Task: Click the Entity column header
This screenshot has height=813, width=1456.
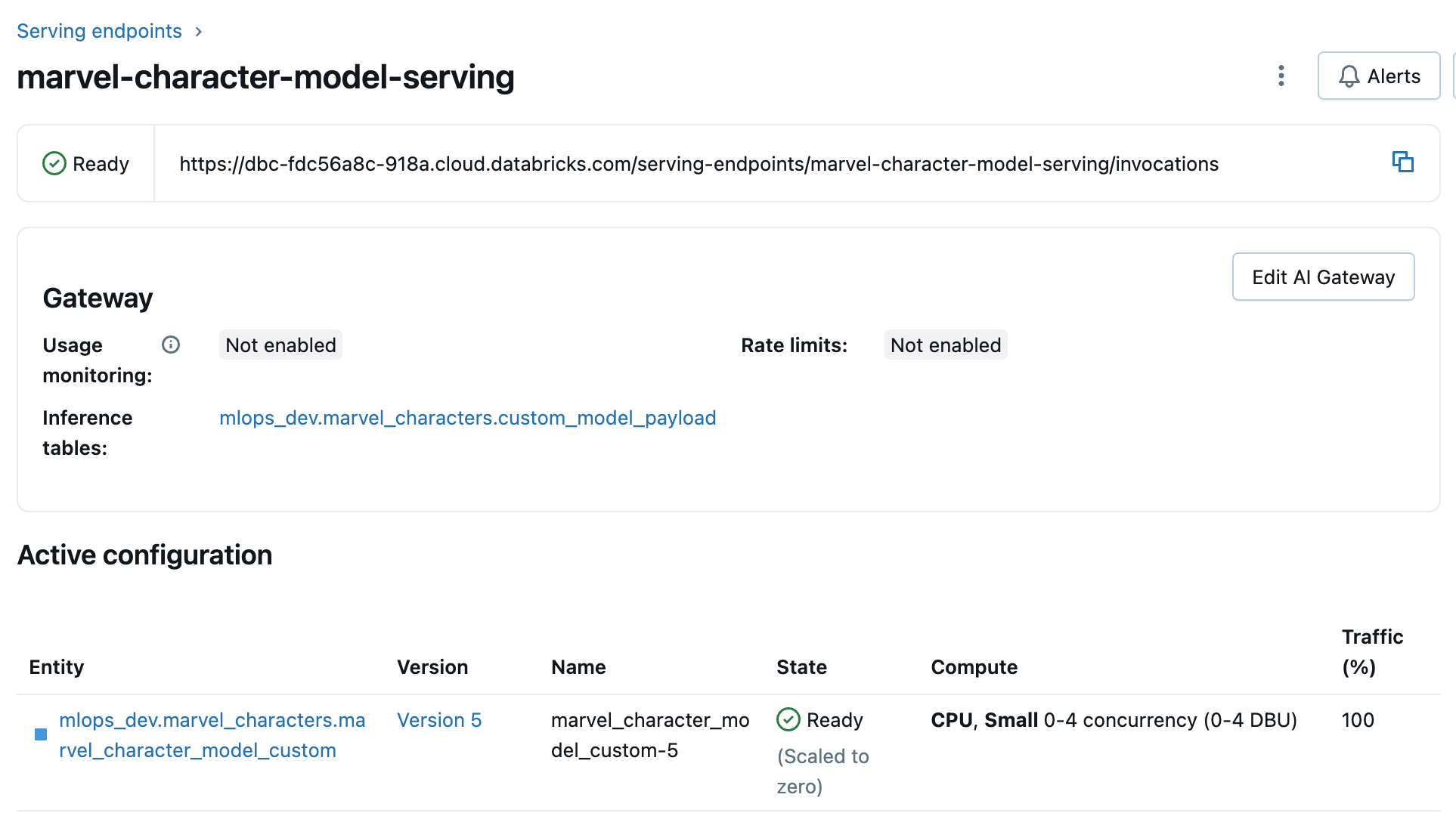Action: [x=57, y=667]
